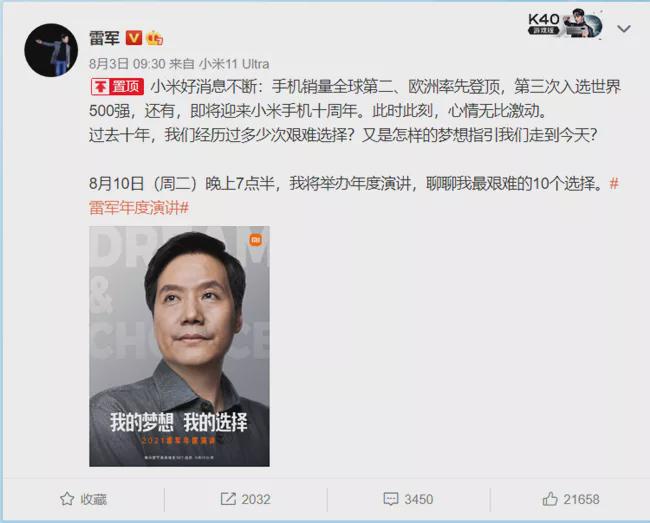Expand the post options chevron menu
This screenshot has height=523, width=650.
click(623, 29)
